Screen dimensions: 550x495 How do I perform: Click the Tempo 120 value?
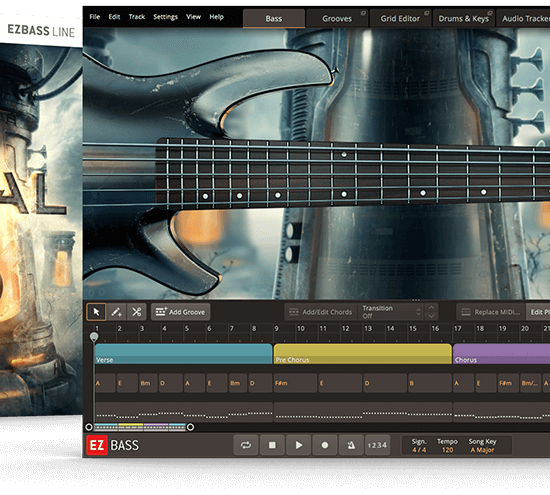(x=447, y=450)
